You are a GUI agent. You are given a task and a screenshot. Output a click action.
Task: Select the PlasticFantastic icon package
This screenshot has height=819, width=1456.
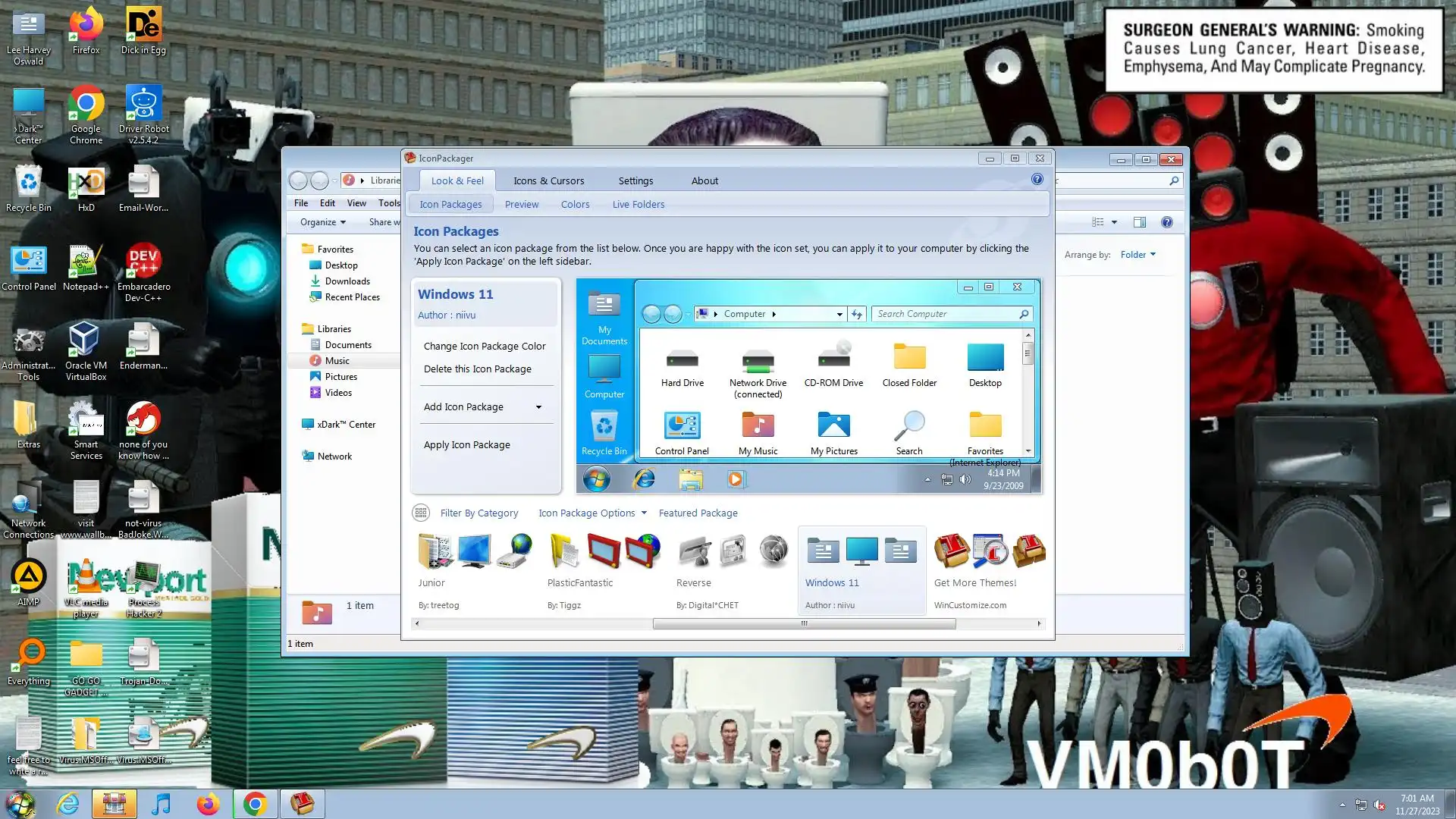(604, 552)
